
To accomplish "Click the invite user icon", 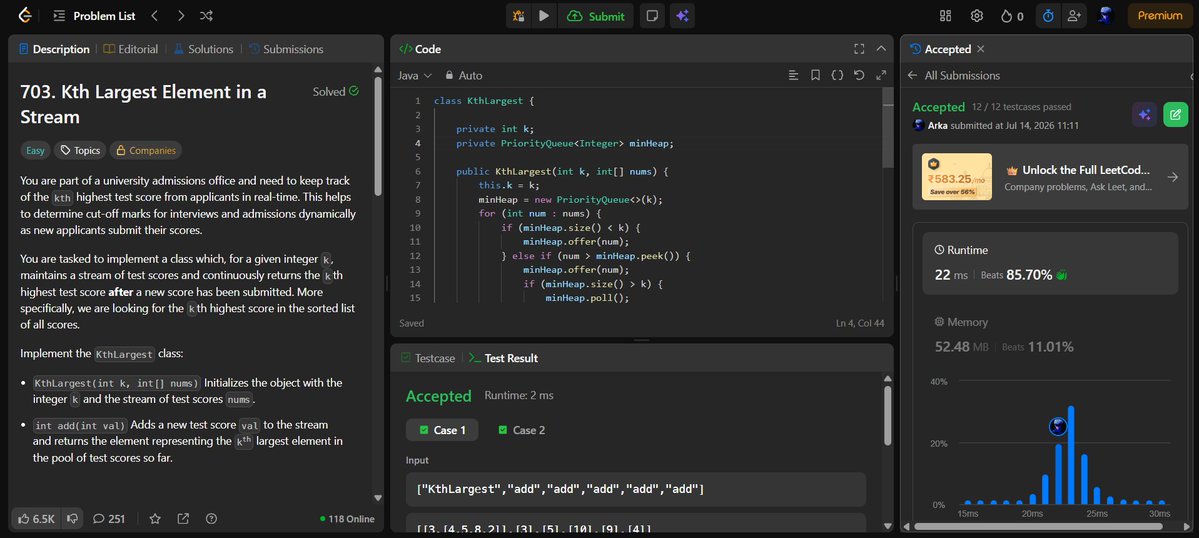I will (x=1074, y=15).
